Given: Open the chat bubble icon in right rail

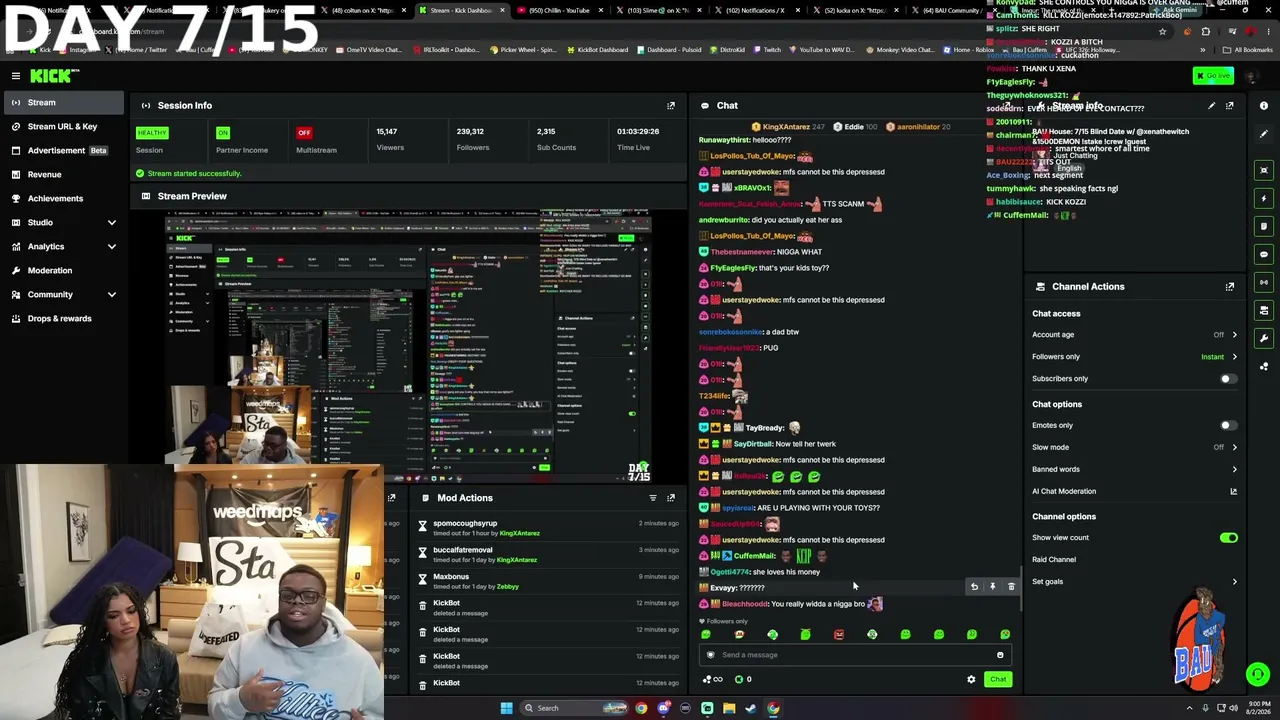Looking at the screenshot, I should click(1264, 254).
